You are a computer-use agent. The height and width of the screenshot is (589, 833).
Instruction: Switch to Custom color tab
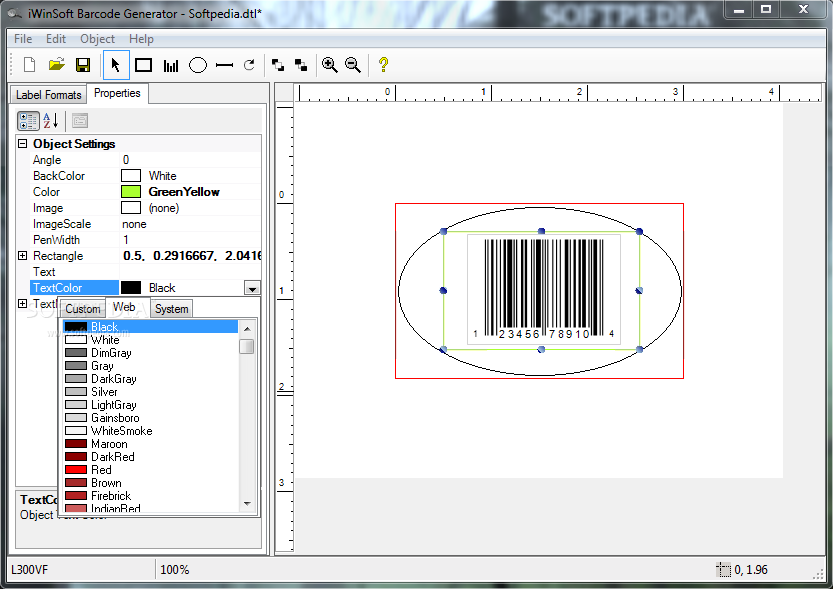pos(83,309)
